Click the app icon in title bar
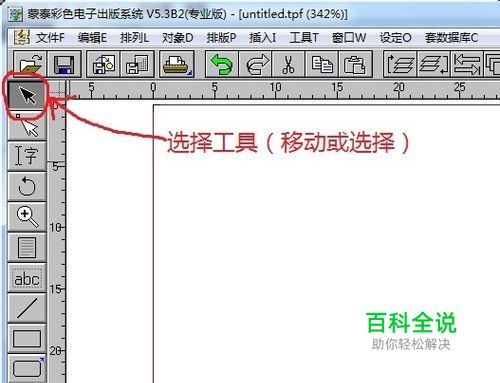Image resolution: width=500 pixels, height=383 pixels. pos(15,14)
